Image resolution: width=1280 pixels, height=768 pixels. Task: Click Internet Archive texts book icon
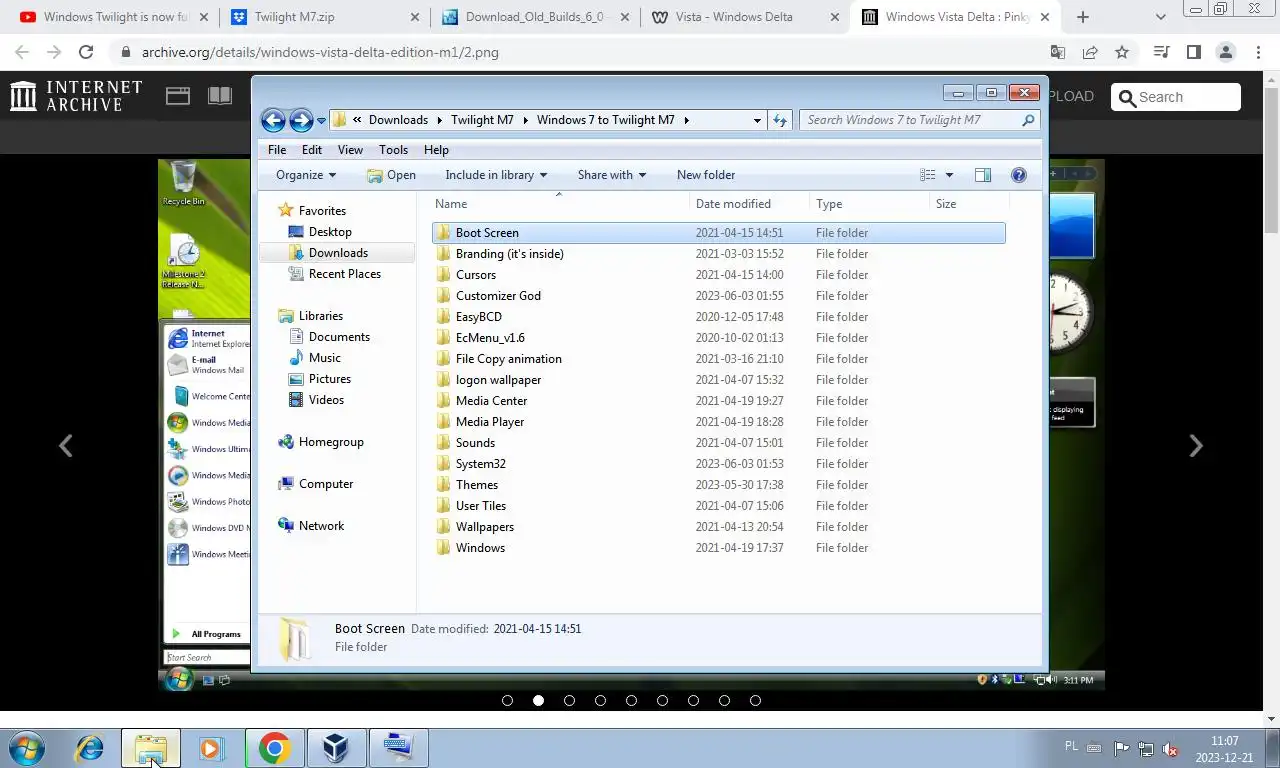click(220, 96)
